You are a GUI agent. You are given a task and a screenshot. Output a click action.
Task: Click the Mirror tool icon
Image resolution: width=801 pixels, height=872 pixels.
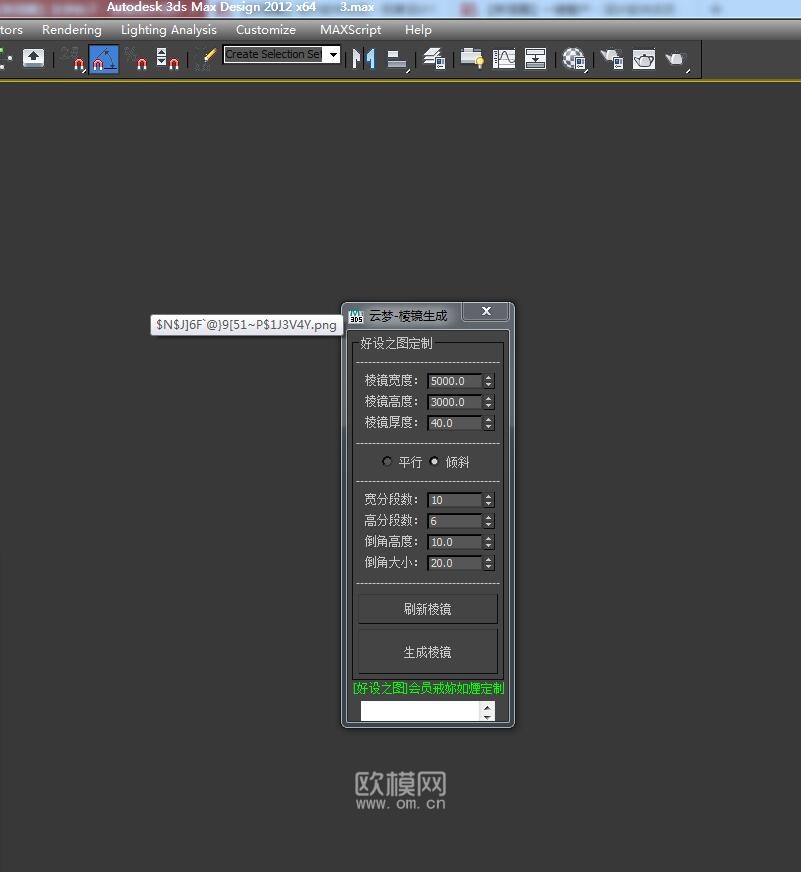point(364,59)
